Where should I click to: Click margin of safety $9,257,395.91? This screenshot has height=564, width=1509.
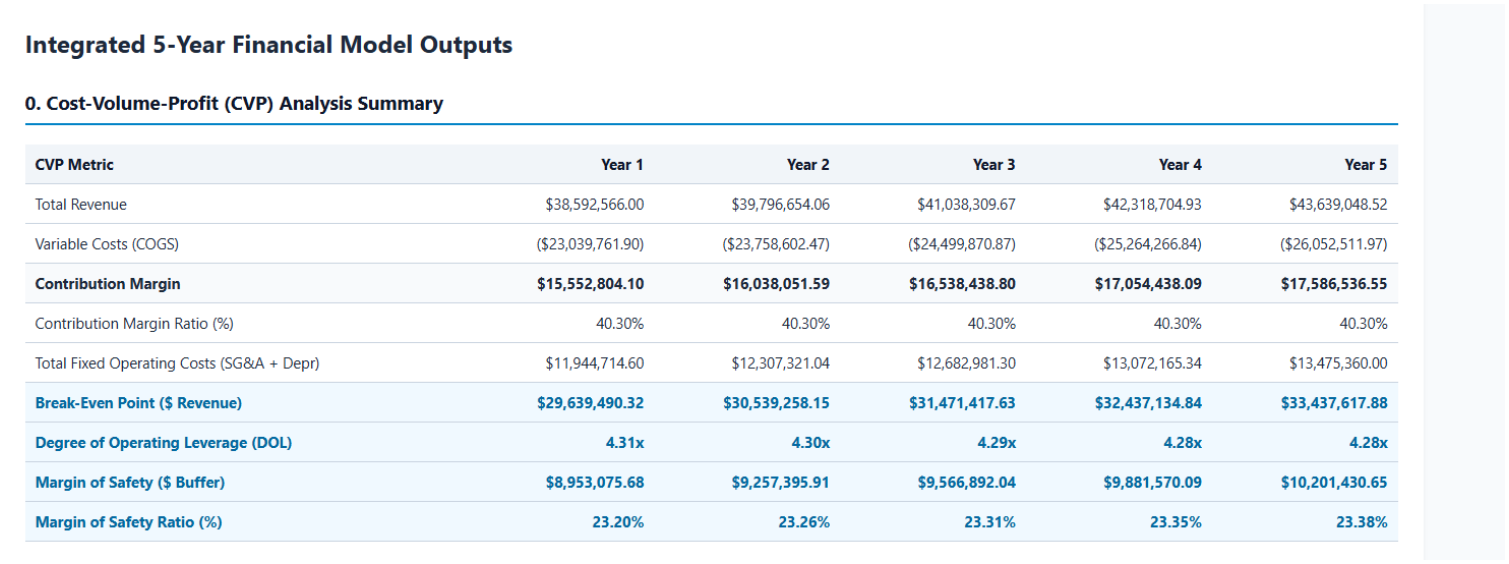pyautogui.click(x=781, y=483)
